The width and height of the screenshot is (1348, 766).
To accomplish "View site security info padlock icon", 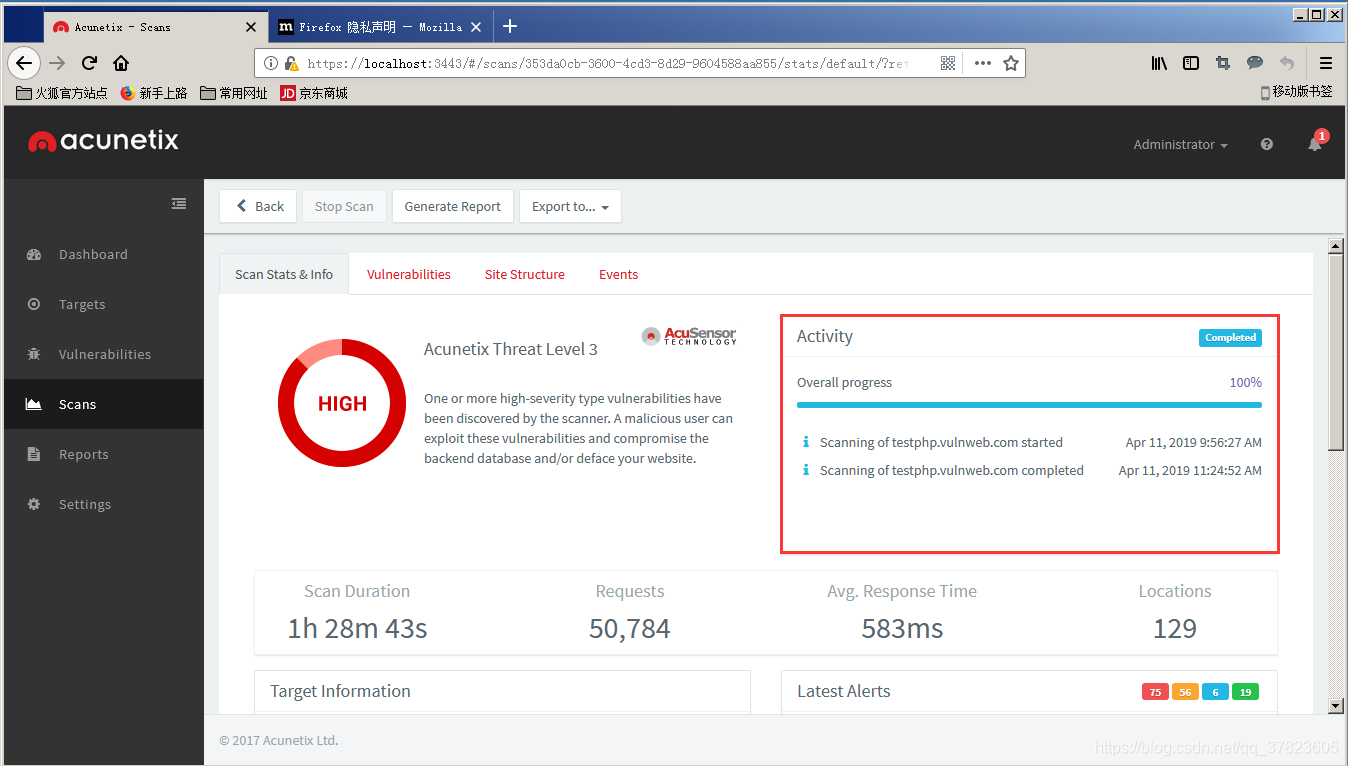I will (x=291, y=63).
